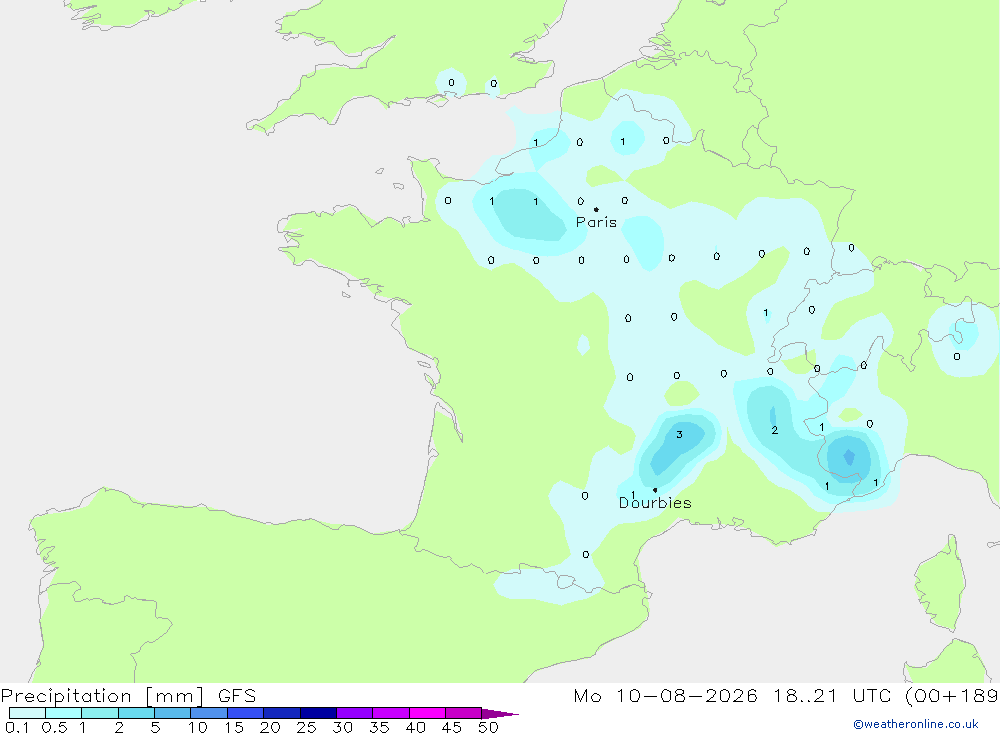Click the '50' legend scale value
The image size is (1000, 733).
(x=488, y=727)
